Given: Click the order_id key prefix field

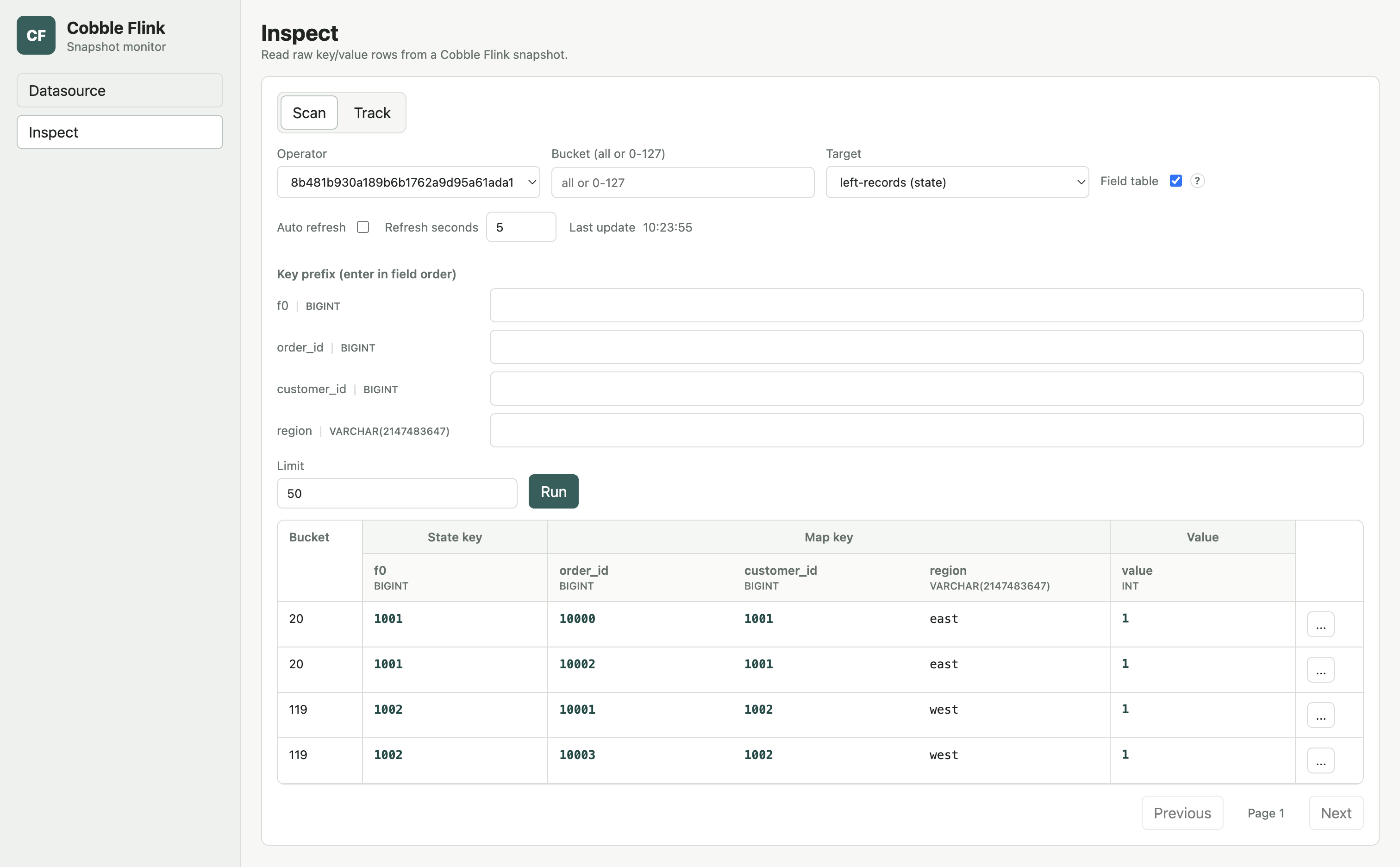Looking at the screenshot, I should pyautogui.click(x=926, y=347).
